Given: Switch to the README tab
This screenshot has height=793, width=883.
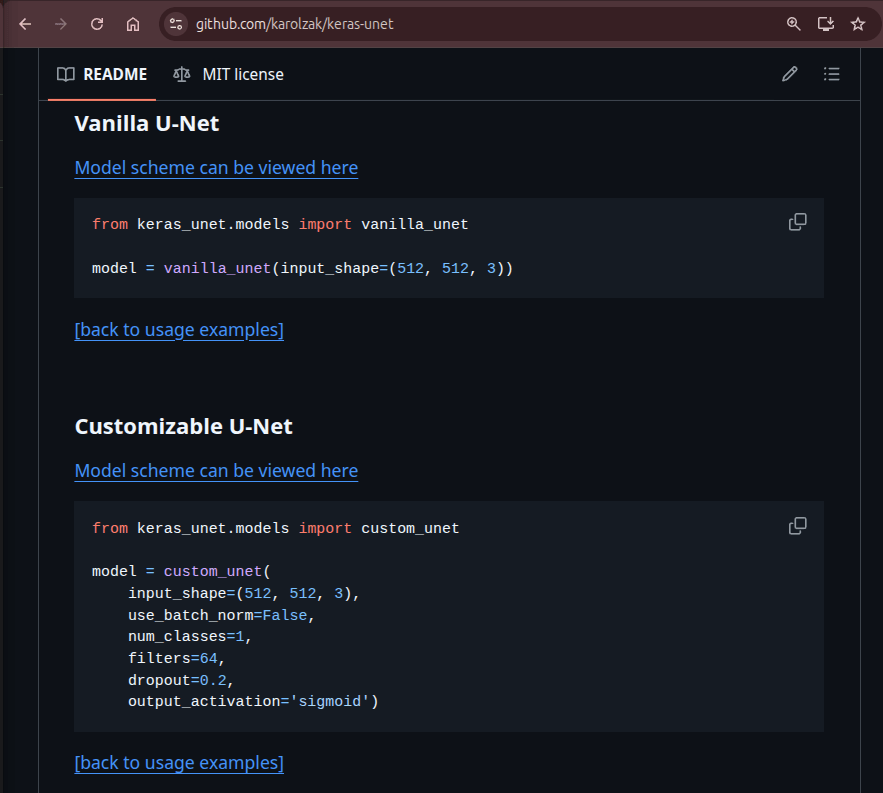Looking at the screenshot, I should (x=102, y=74).
